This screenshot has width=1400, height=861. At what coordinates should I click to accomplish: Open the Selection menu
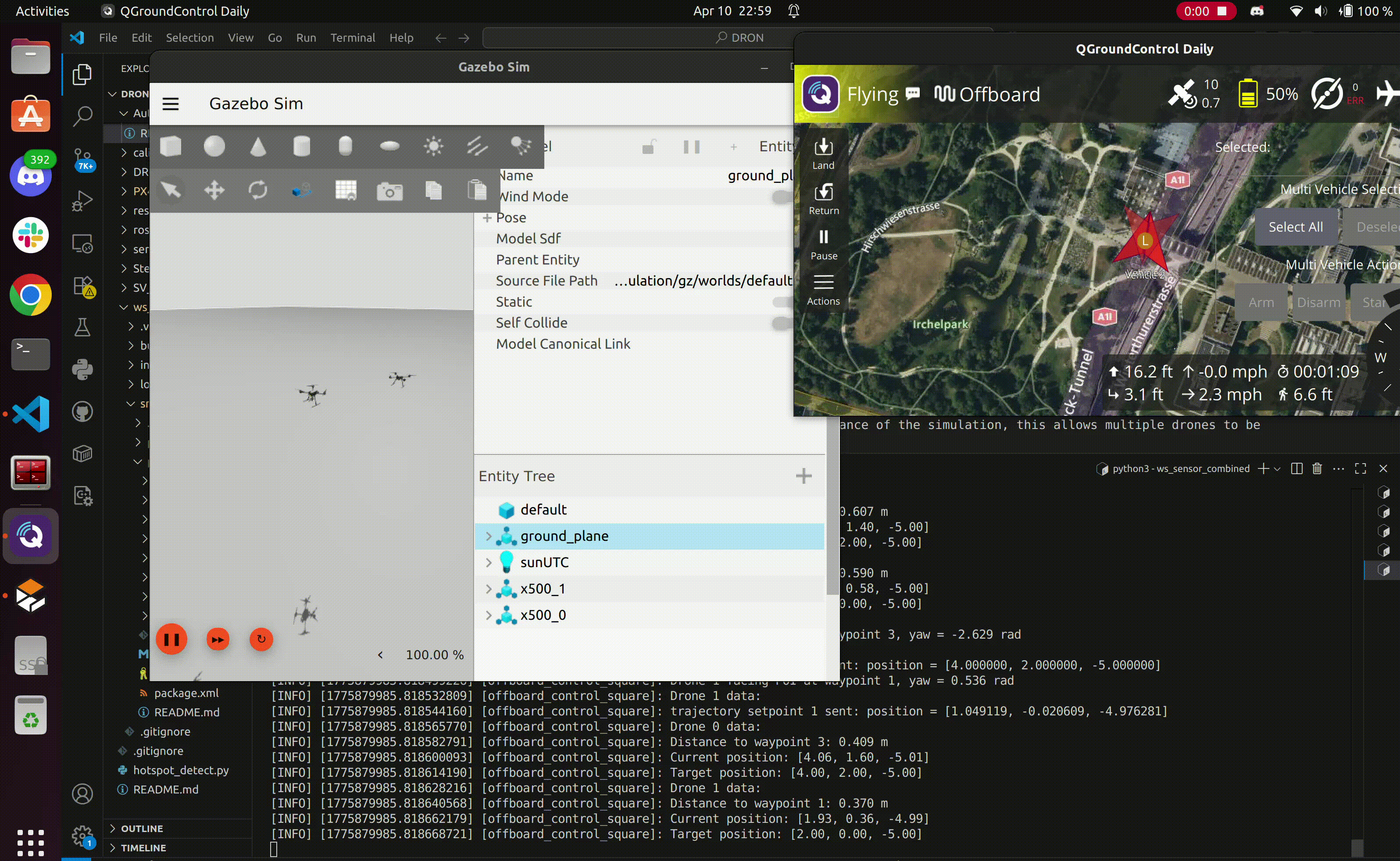coord(189,38)
